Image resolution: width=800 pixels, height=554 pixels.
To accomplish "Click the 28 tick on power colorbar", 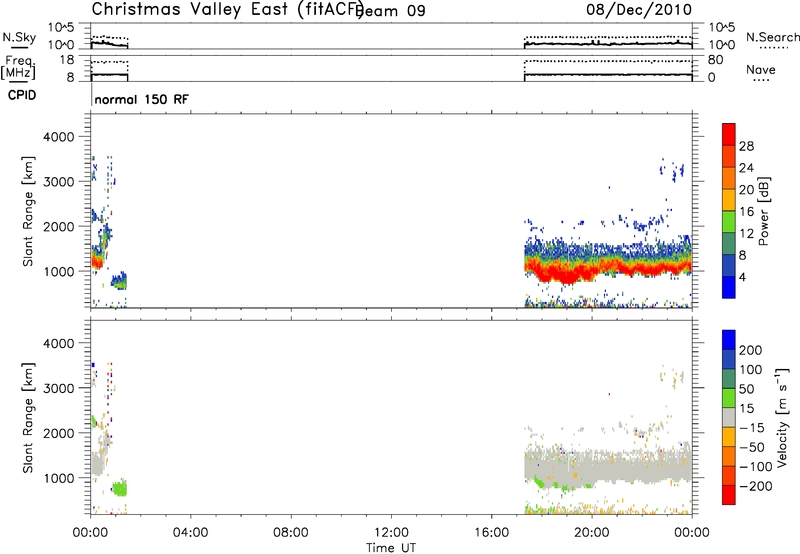I will [x=746, y=146].
